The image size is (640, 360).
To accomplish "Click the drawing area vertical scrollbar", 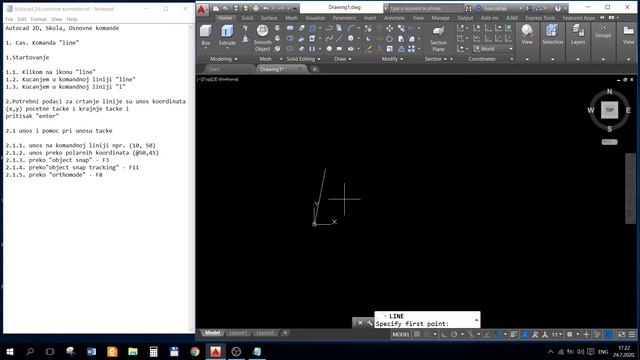I will (631, 189).
